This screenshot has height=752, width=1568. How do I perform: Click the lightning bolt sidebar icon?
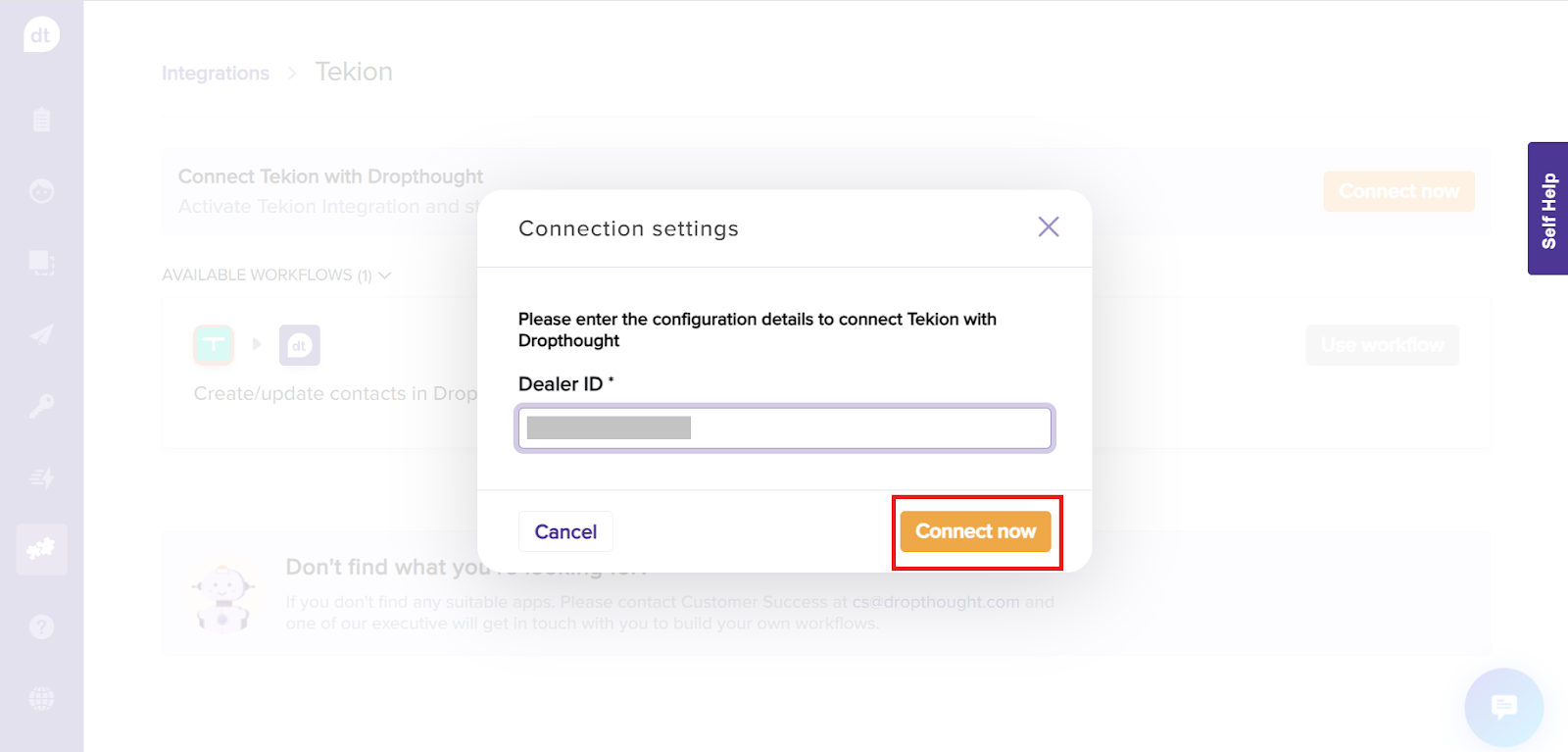click(x=41, y=477)
